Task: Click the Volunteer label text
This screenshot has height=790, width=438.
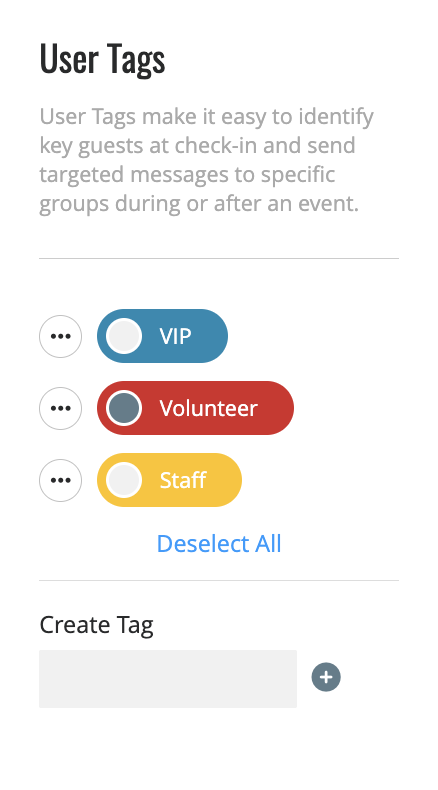Action: pyautogui.click(x=209, y=408)
